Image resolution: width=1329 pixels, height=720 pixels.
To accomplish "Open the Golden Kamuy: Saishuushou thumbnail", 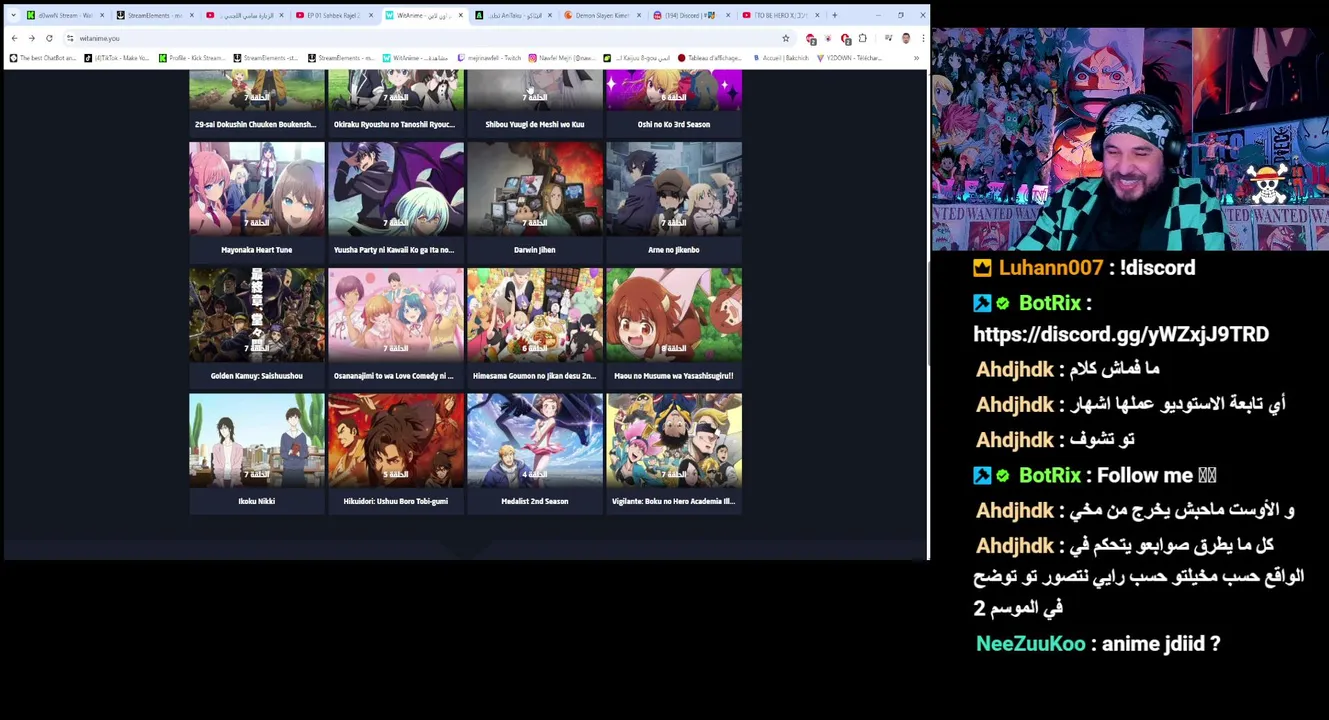I will tap(257, 314).
